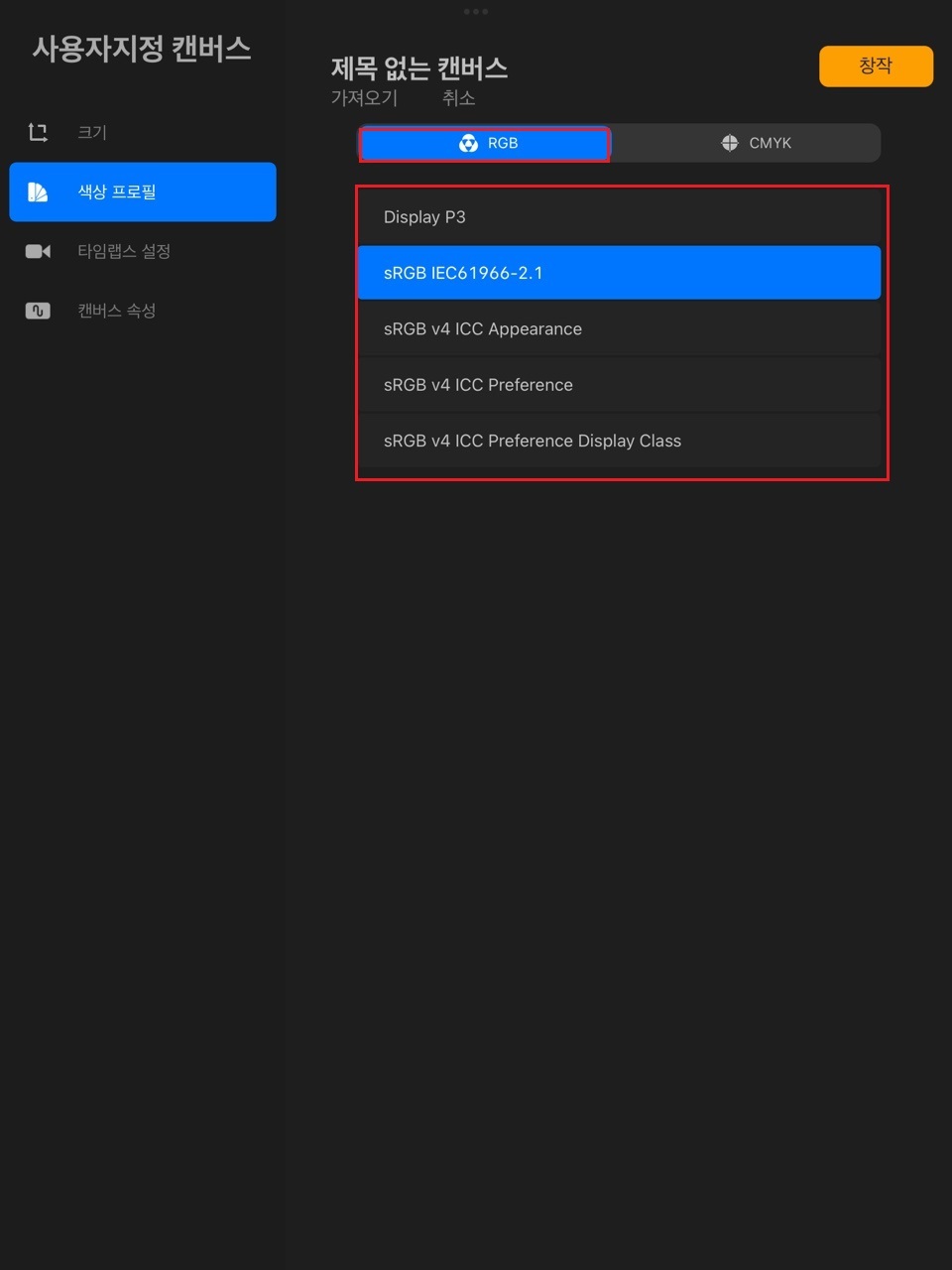The height and width of the screenshot is (1270, 952).
Task: Tap 가져오기 to import a profile
Action: tap(364, 97)
